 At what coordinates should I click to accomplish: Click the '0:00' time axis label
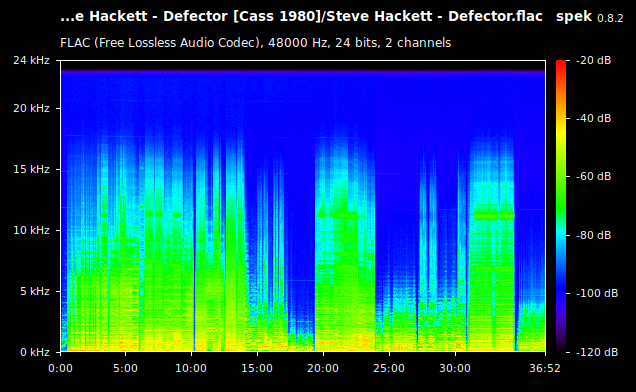pos(60,368)
